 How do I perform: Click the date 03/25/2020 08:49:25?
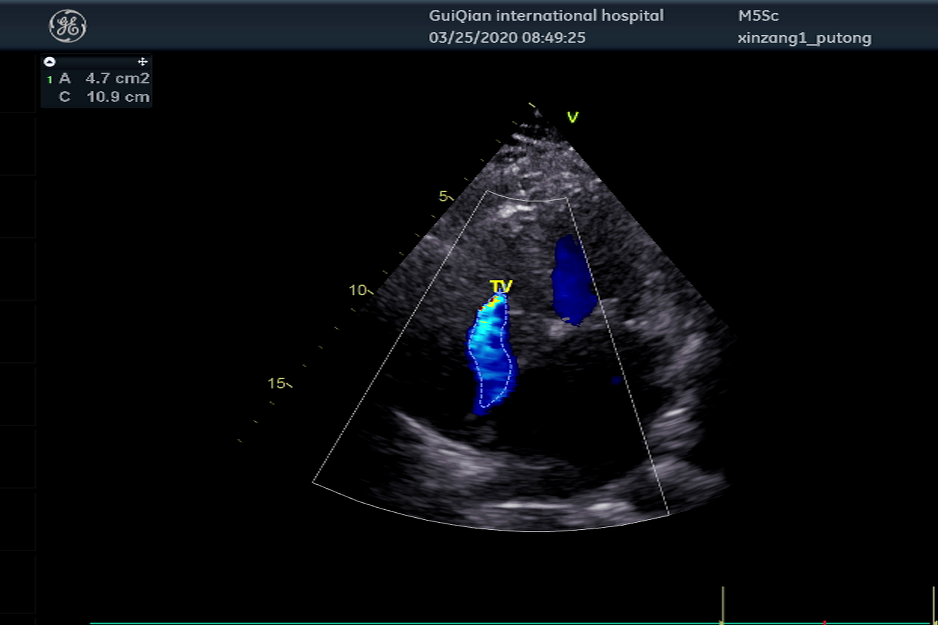click(507, 38)
